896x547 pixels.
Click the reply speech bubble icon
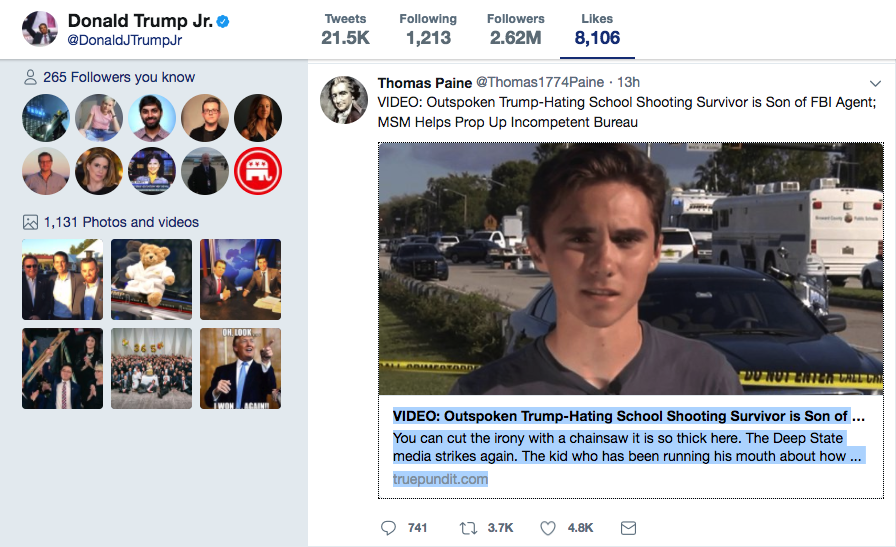388,528
